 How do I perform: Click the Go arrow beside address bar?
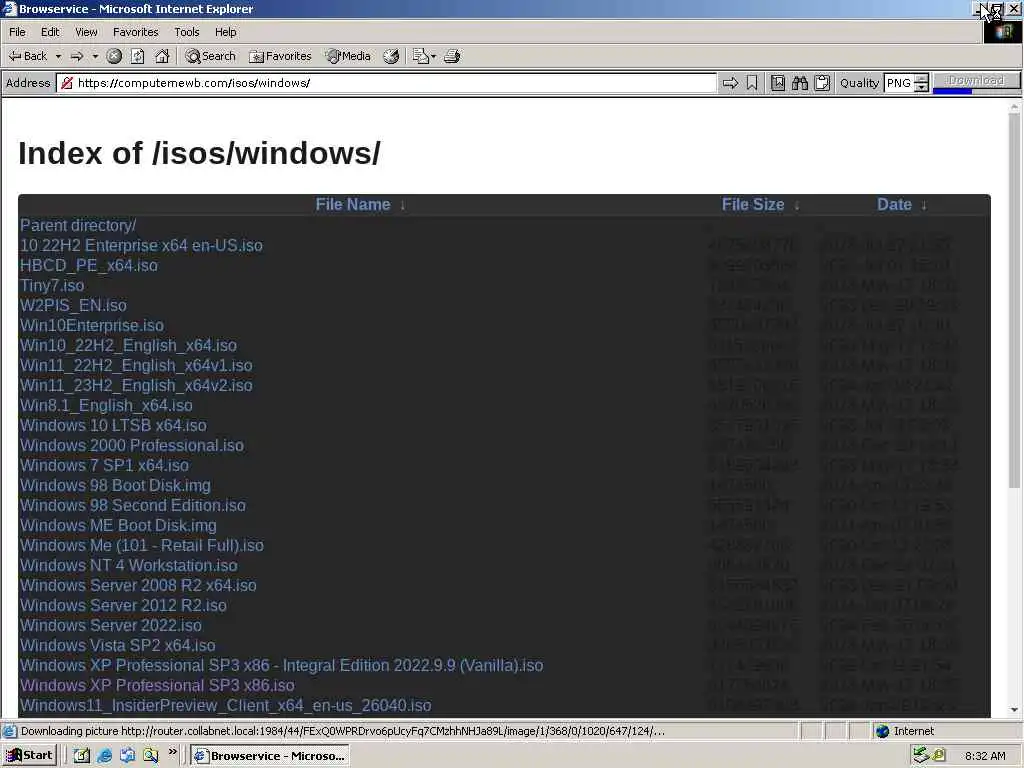click(x=730, y=83)
